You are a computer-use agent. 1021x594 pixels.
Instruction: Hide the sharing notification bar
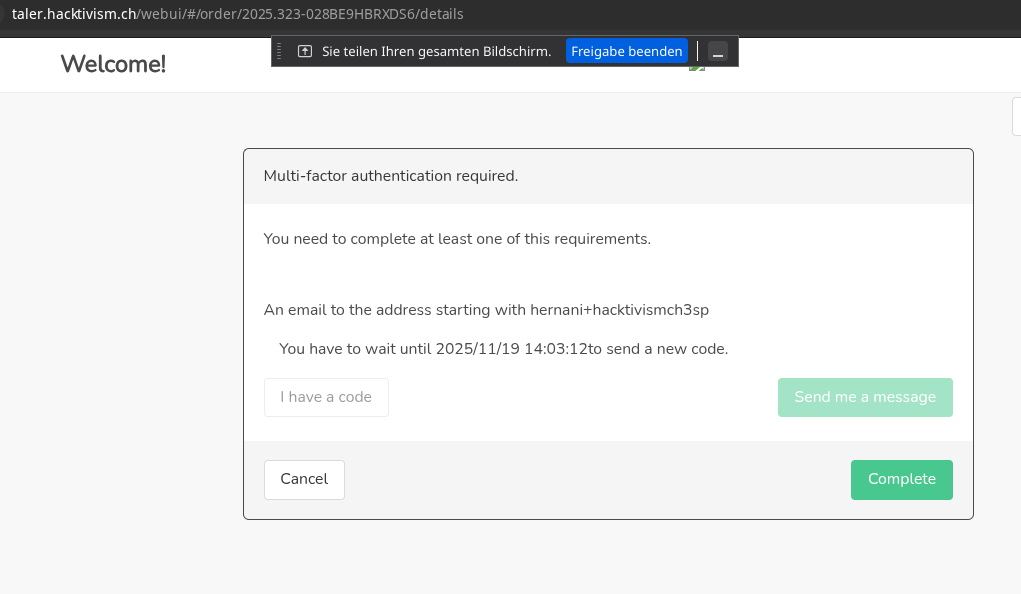(717, 52)
